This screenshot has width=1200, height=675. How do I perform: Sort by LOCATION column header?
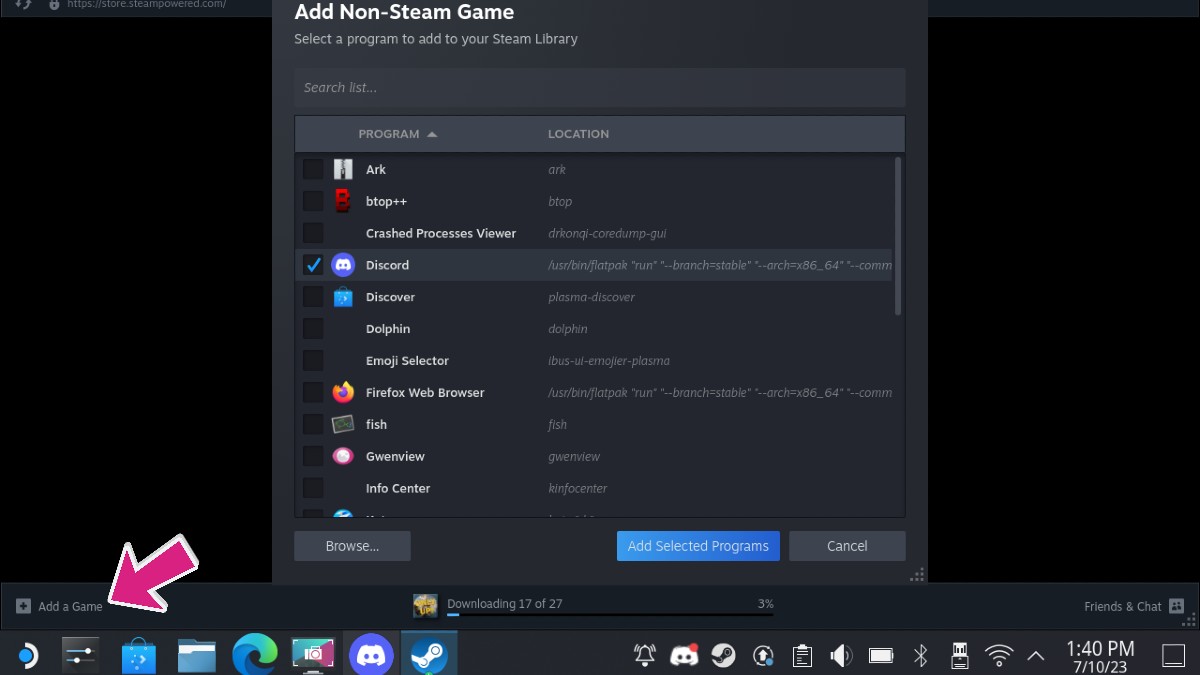point(578,134)
